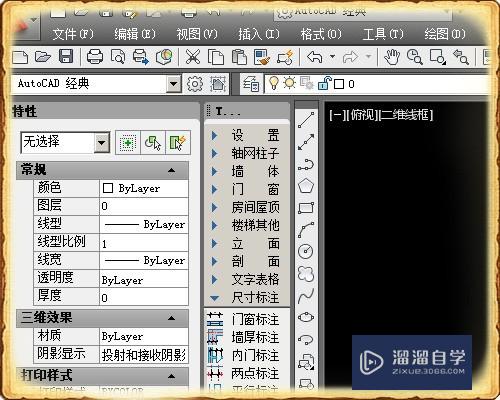
Task: Toggle layer 0 on/off lightbulb
Action: click(274, 83)
